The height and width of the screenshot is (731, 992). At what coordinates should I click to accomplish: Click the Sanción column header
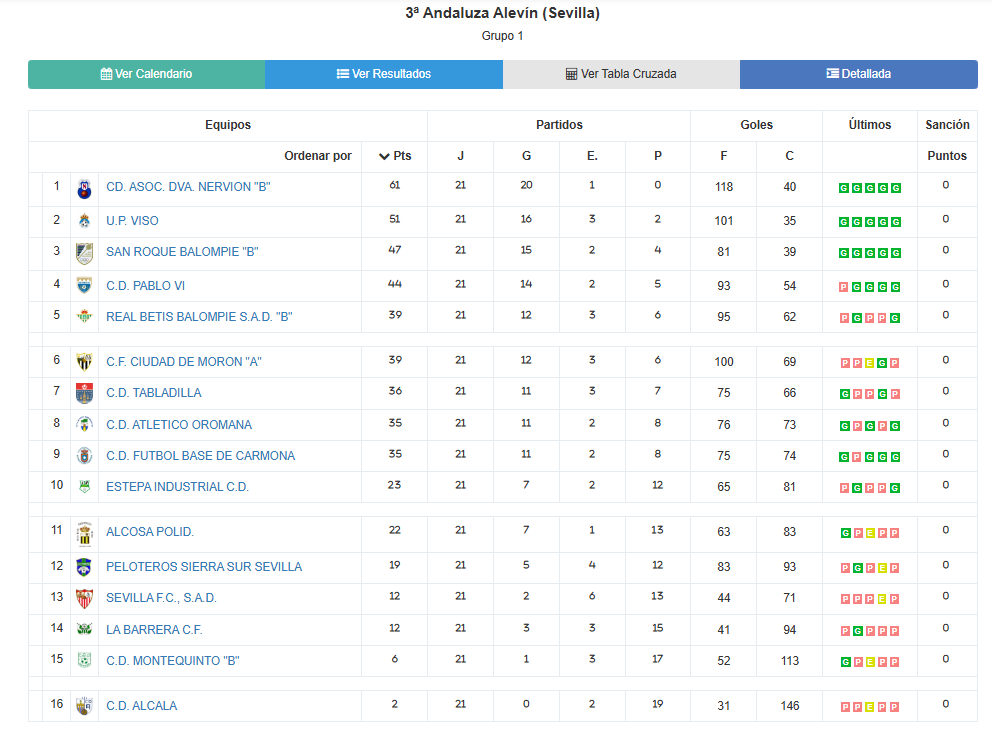pos(947,125)
